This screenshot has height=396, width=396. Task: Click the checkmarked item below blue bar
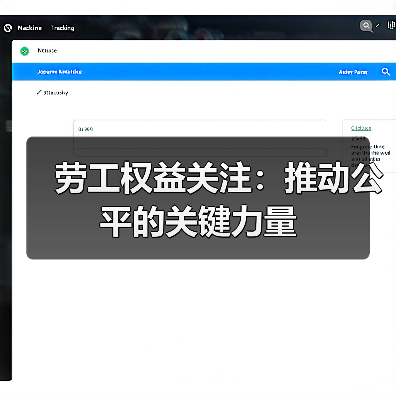point(52,93)
